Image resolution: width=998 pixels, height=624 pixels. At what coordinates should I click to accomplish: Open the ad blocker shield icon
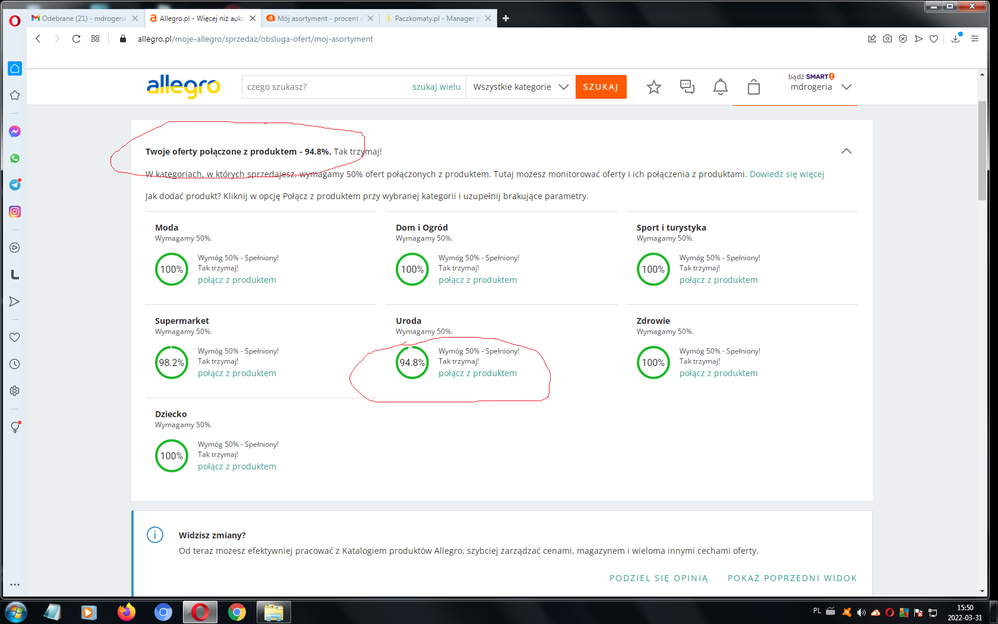click(903, 39)
